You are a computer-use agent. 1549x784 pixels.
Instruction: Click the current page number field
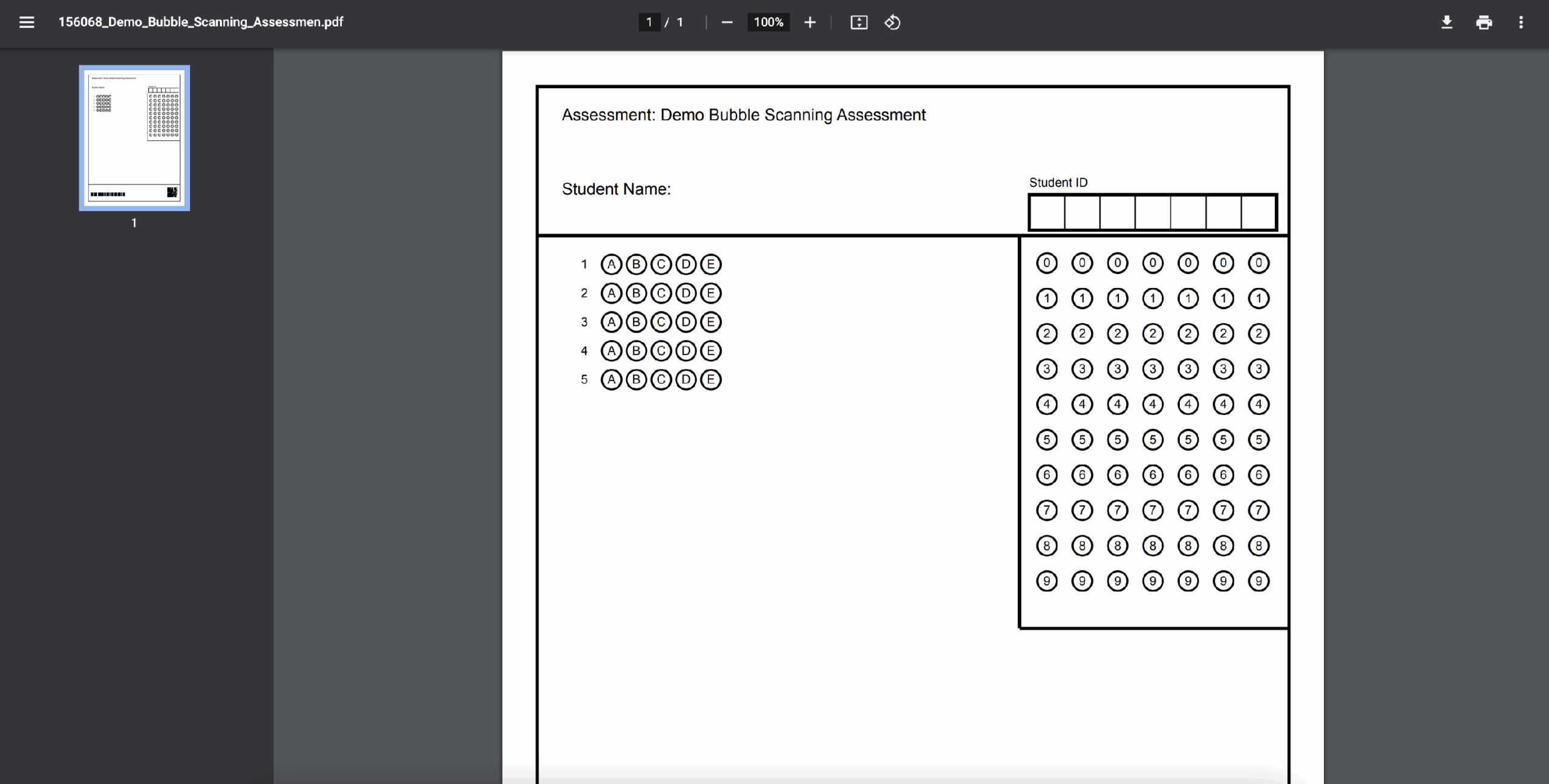(x=649, y=22)
